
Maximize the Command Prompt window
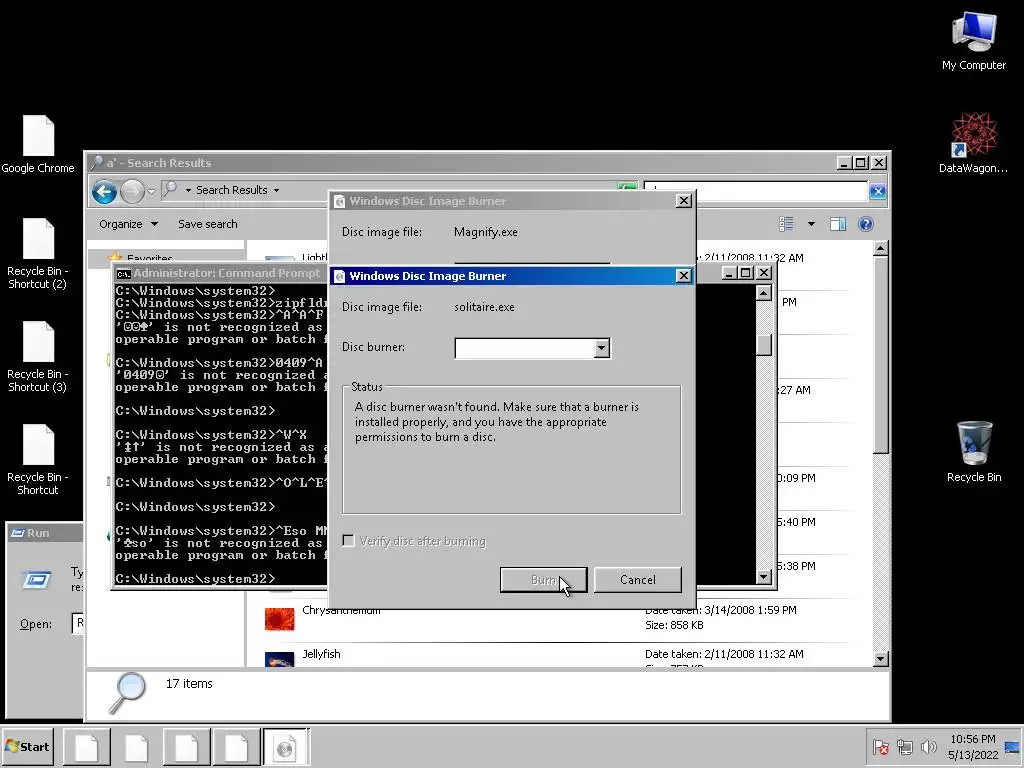pyautogui.click(x=746, y=273)
